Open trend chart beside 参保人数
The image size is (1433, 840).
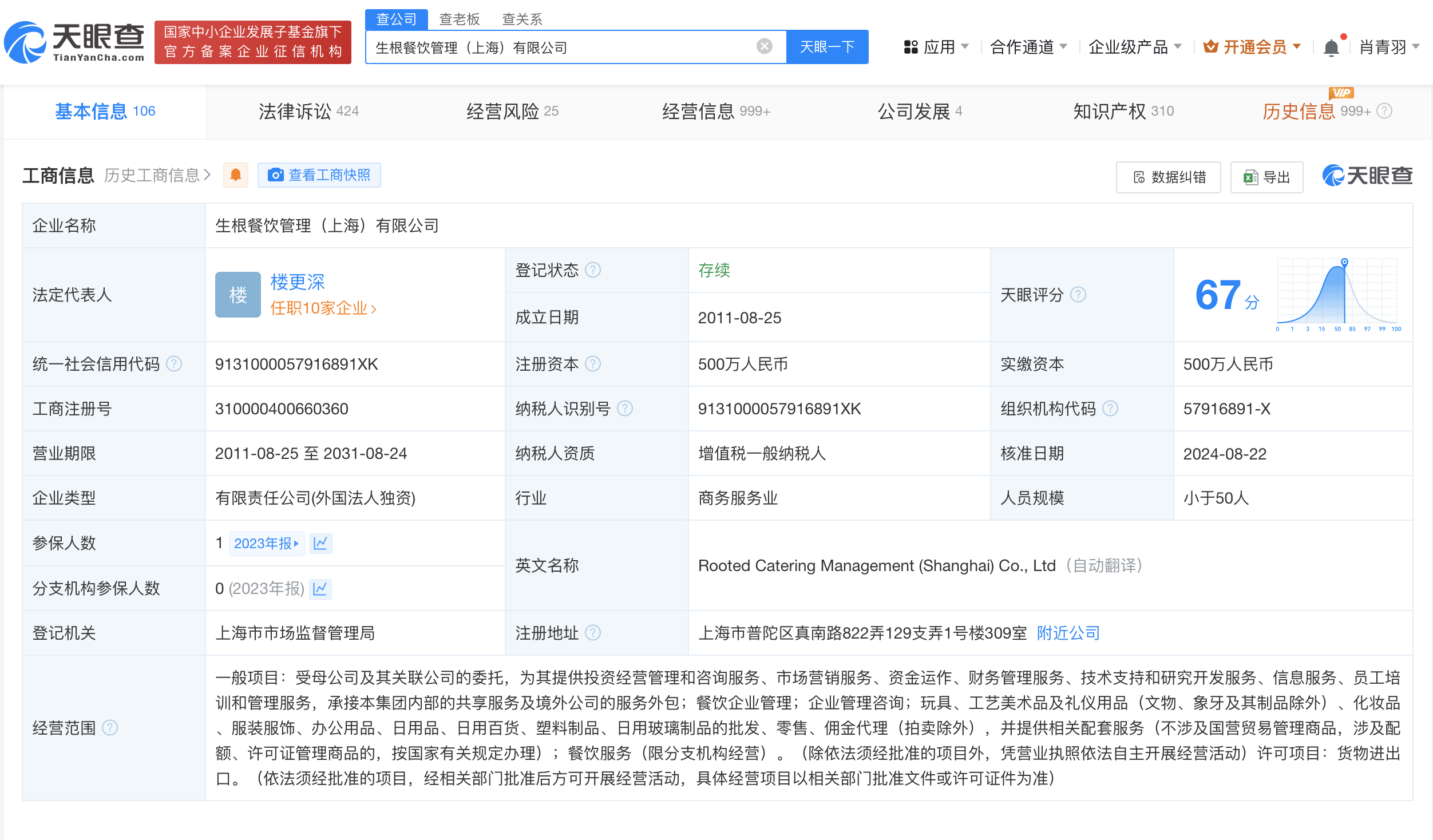pyautogui.click(x=321, y=543)
